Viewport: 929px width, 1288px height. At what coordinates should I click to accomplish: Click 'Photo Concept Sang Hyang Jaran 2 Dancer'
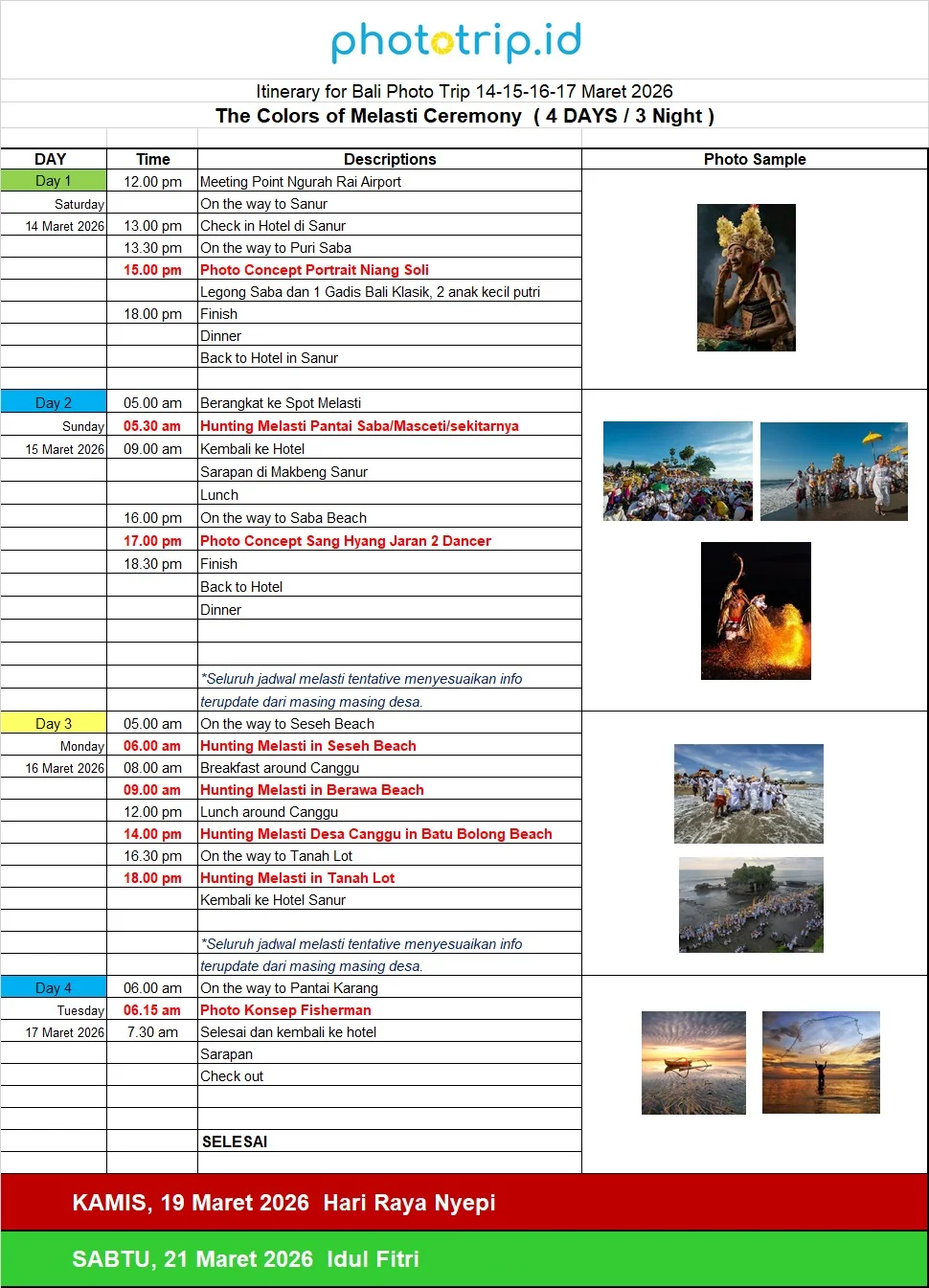coord(390,540)
